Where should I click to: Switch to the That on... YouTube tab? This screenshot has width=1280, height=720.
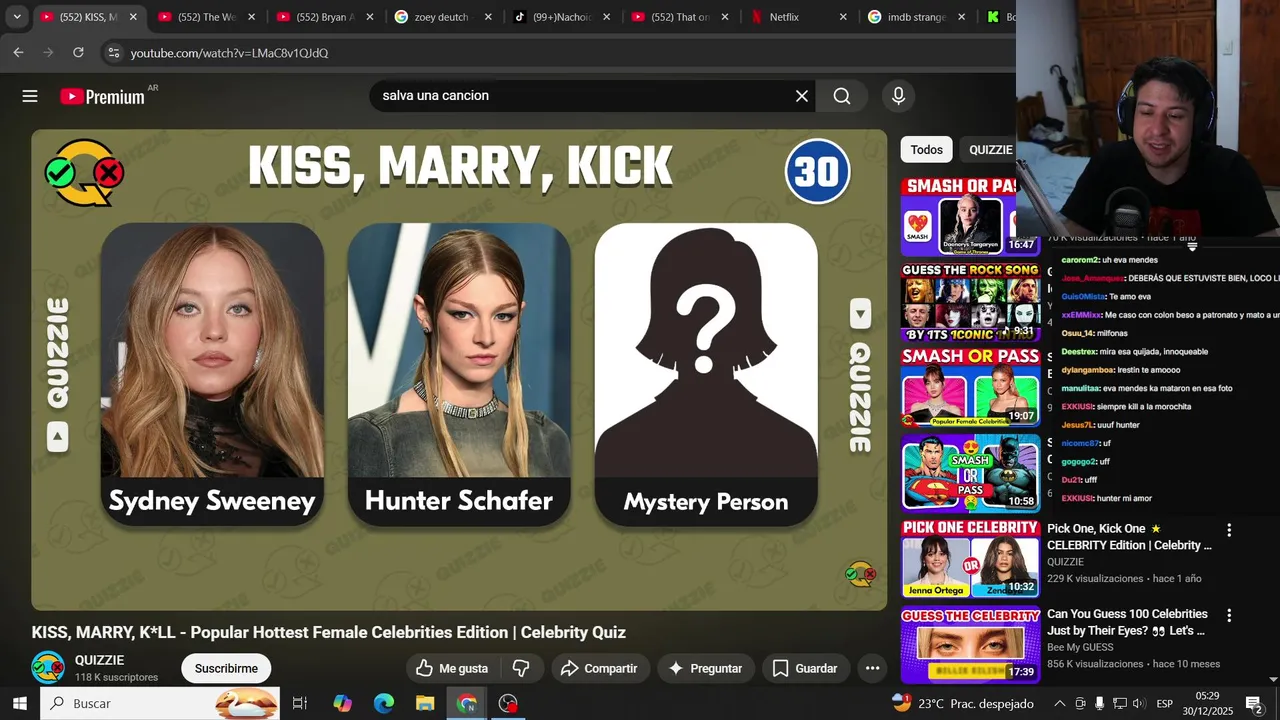pos(680,17)
